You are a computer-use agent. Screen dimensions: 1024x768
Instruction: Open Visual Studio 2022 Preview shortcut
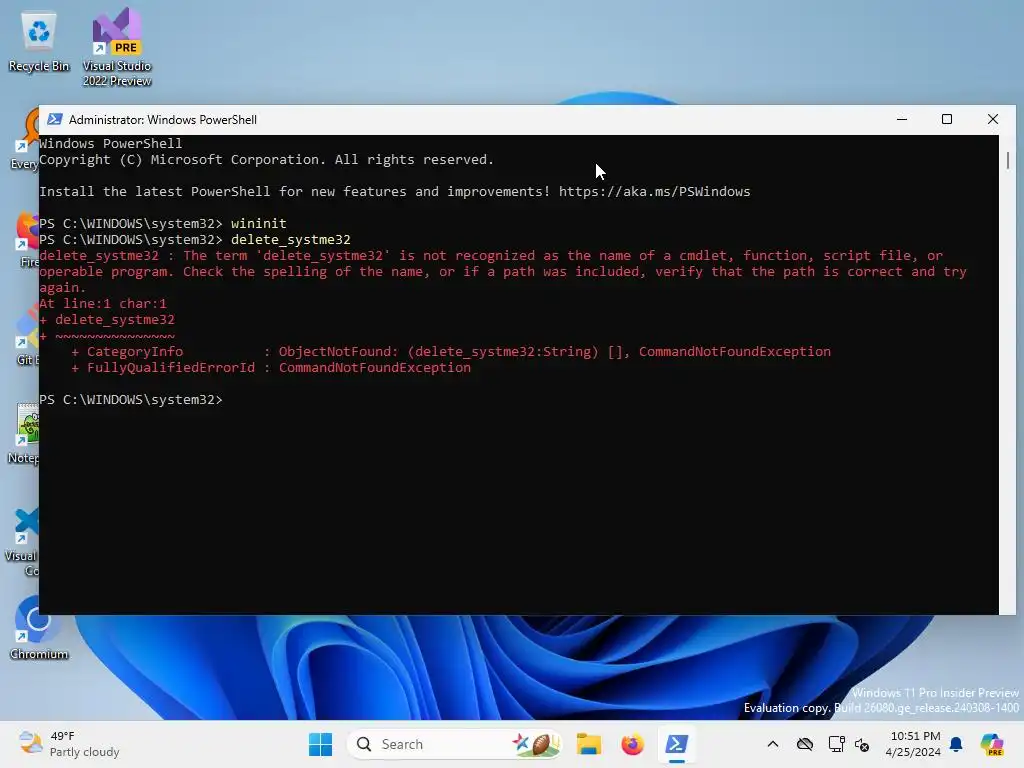coord(117,47)
